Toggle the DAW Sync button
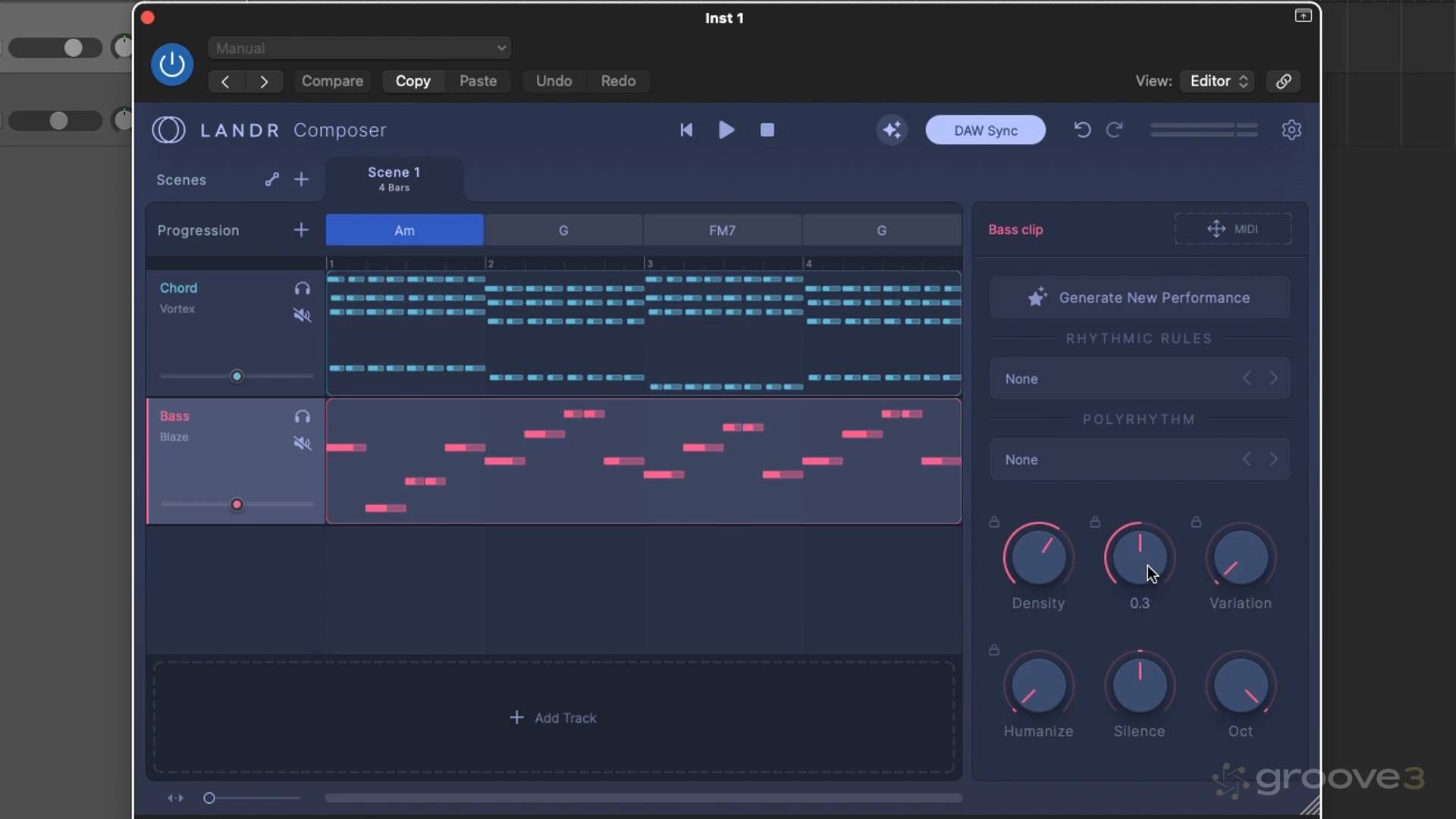 point(985,130)
